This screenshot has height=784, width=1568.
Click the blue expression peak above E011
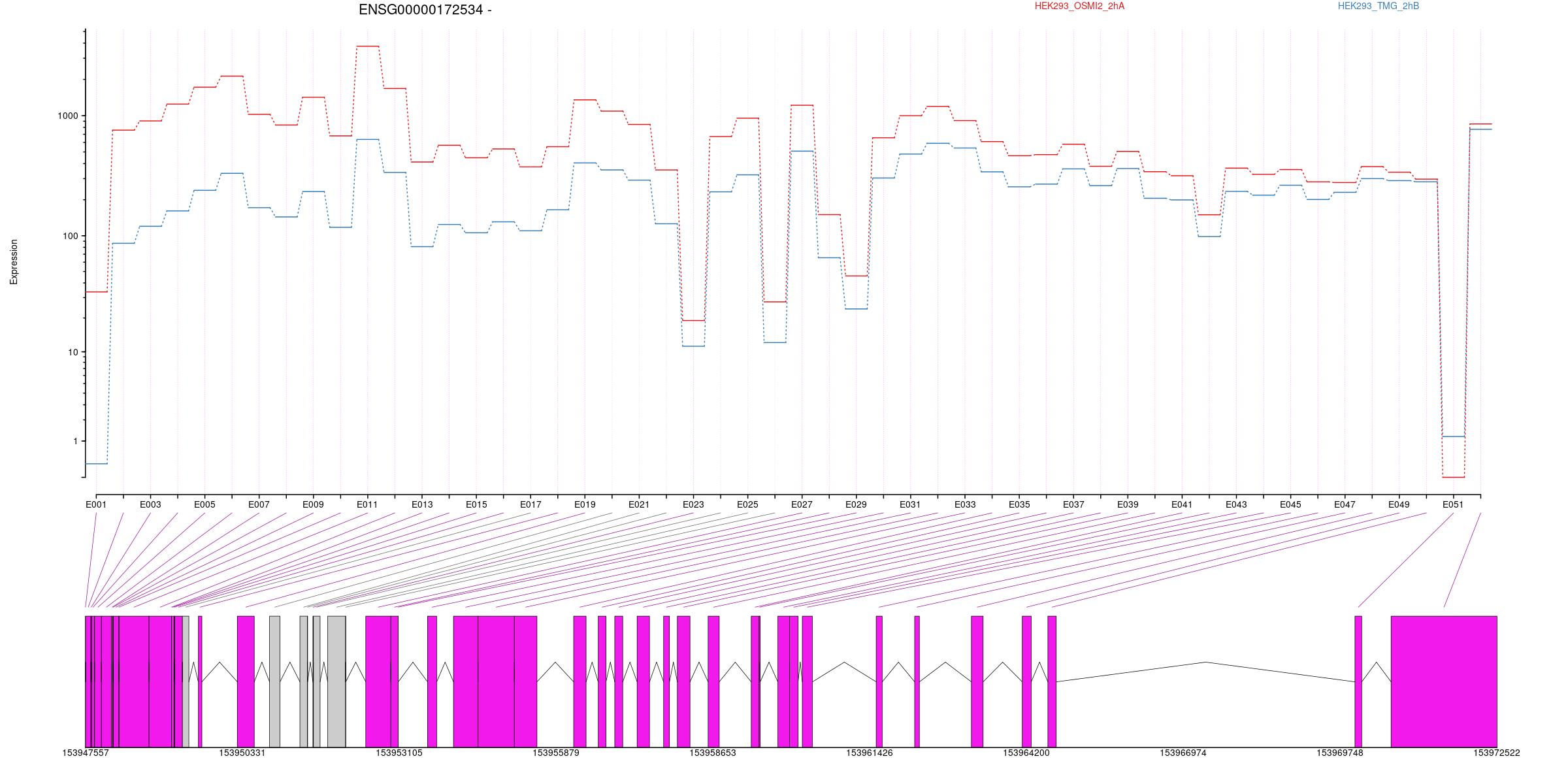tap(368, 139)
